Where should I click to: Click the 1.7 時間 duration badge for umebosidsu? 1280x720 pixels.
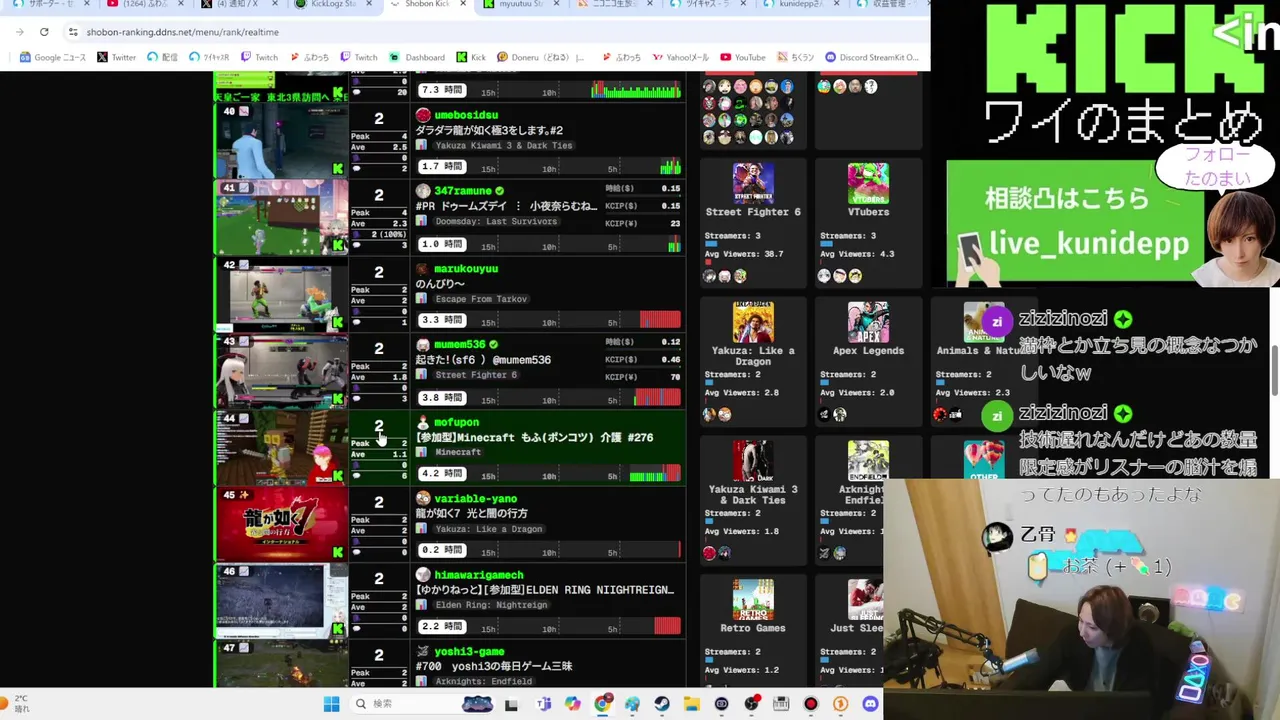[441, 167]
